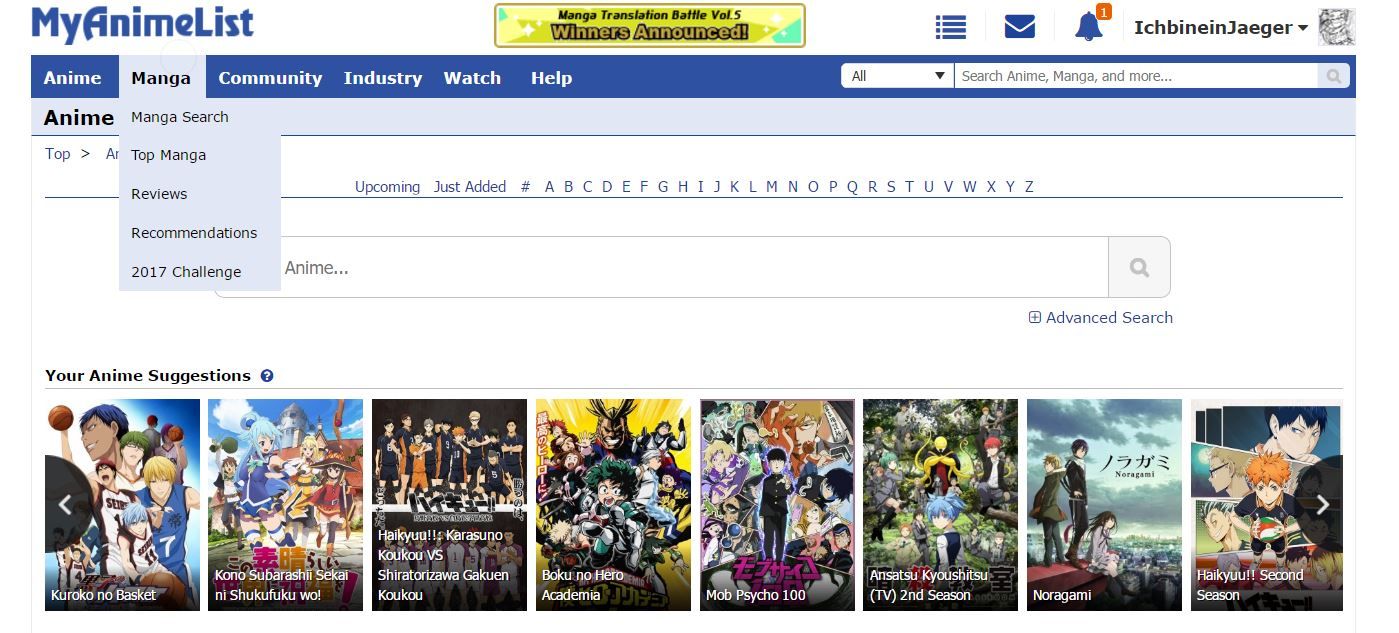
Task: Expand the IchbineinJaeger account menu
Action: (1220, 28)
